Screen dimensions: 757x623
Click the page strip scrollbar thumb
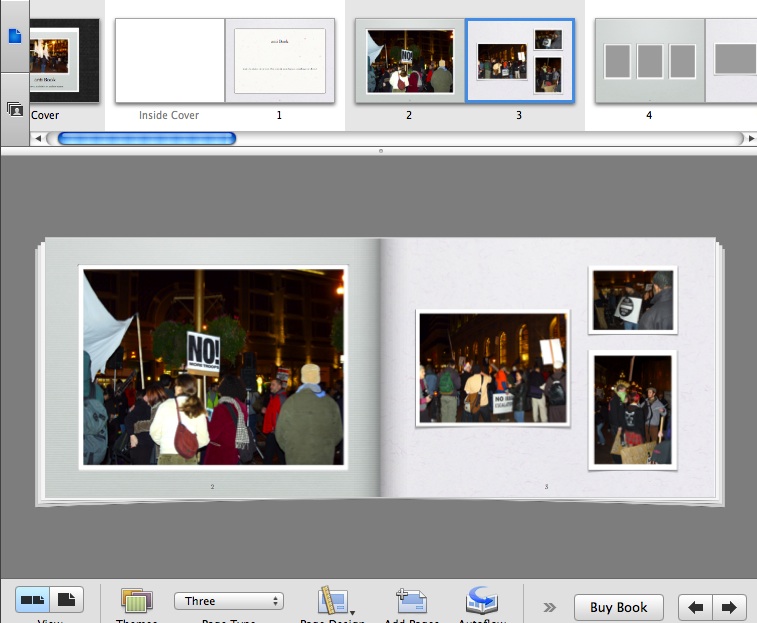147,139
